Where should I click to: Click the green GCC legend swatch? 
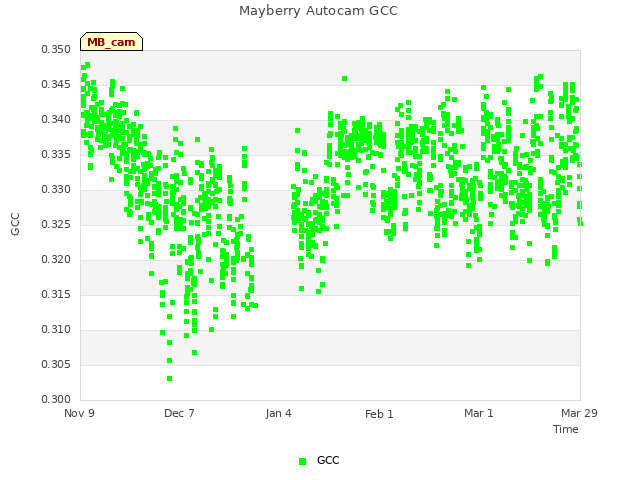coord(302,461)
